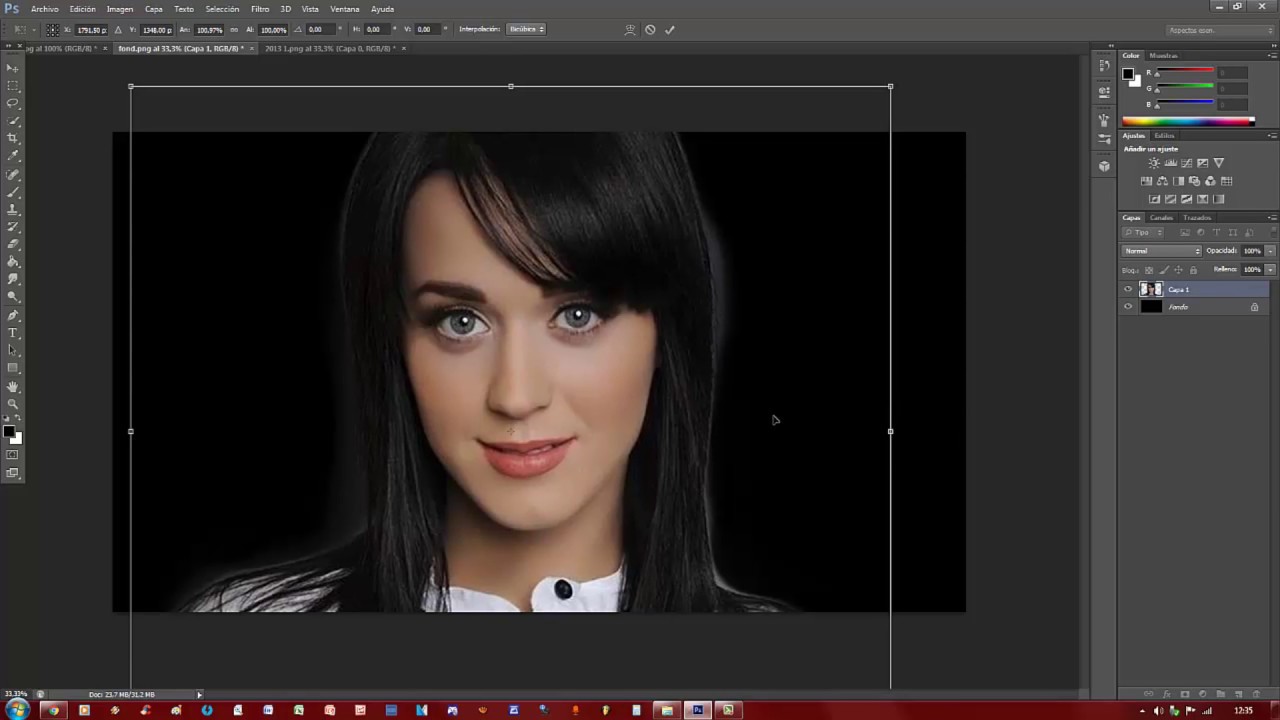Open the Archivo menu
The height and width of the screenshot is (720, 1280).
pos(44,9)
